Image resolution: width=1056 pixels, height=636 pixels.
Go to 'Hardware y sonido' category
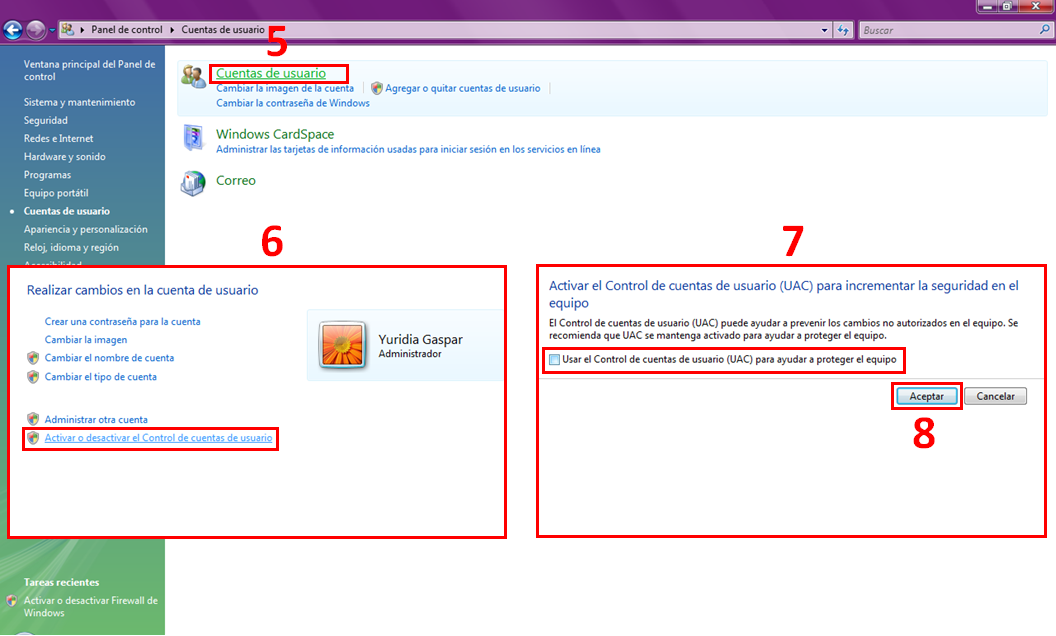tap(65, 157)
